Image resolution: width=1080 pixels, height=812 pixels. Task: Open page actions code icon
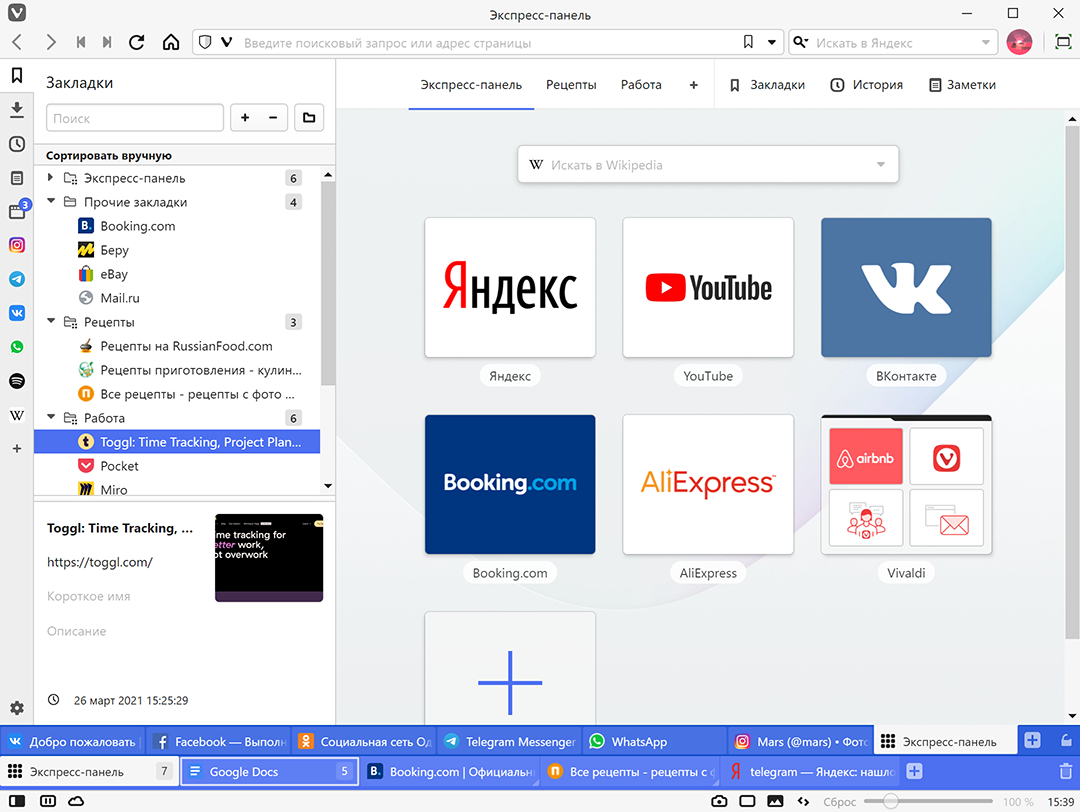click(803, 801)
